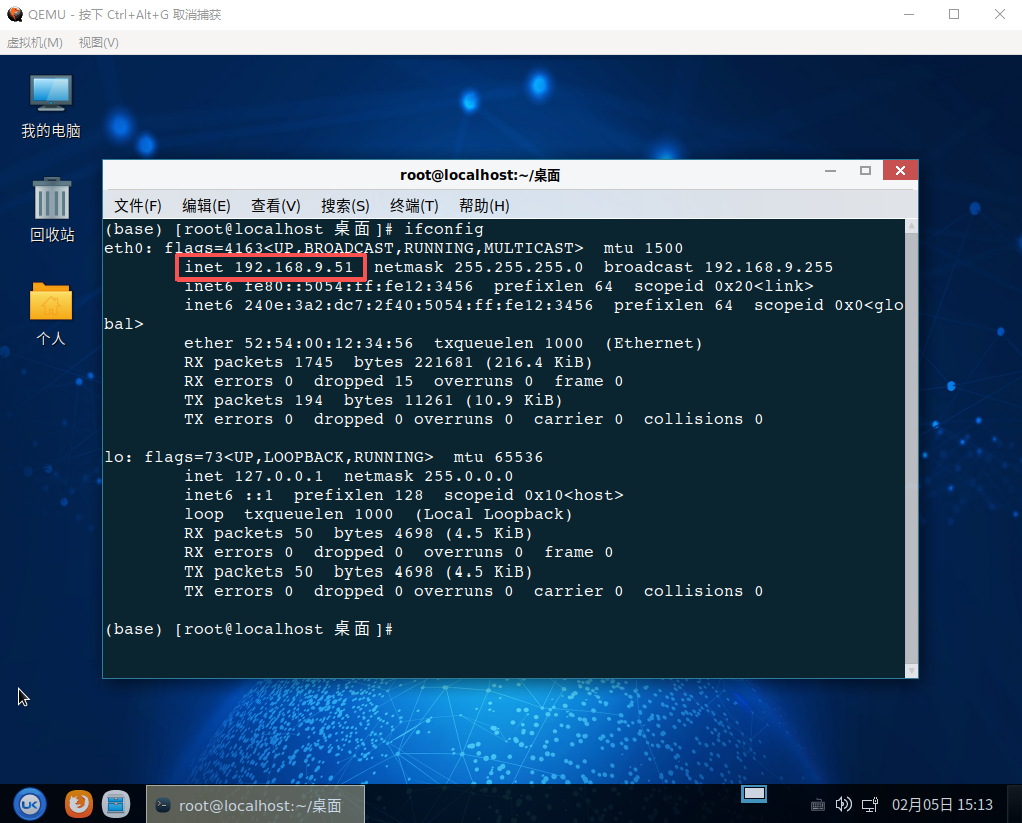Select the root@localhost terminal taskbar button
Image resolution: width=1022 pixels, height=823 pixels.
click(x=255, y=804)
